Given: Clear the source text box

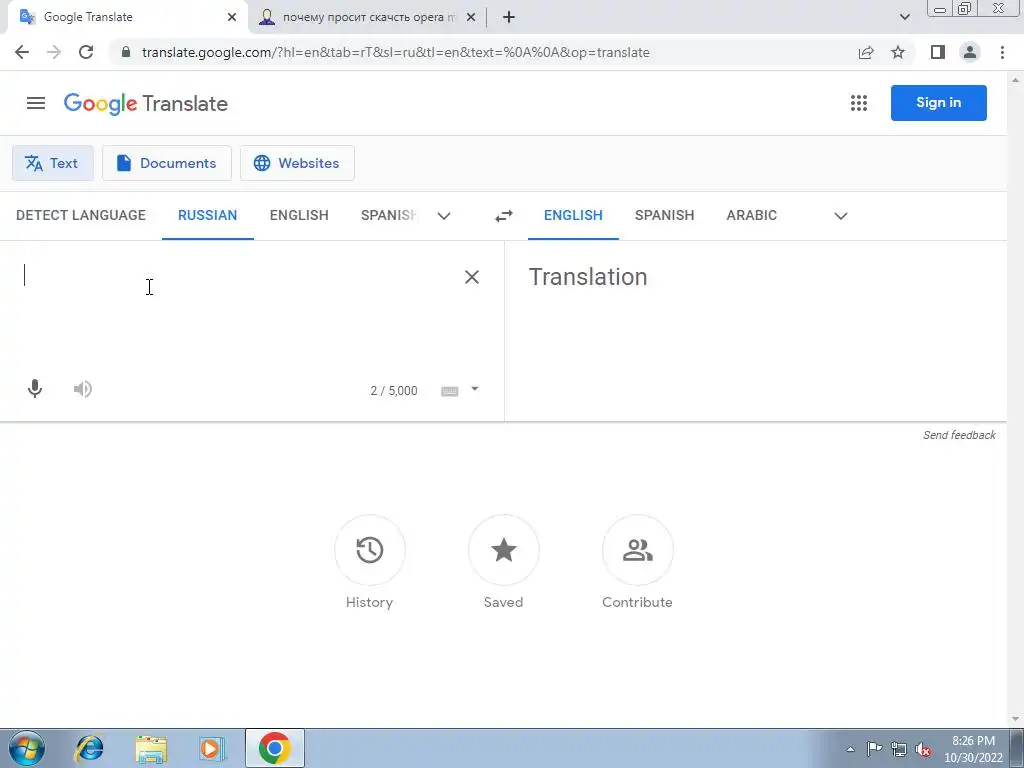Looking at the screenshot, I should pos(472,277).
